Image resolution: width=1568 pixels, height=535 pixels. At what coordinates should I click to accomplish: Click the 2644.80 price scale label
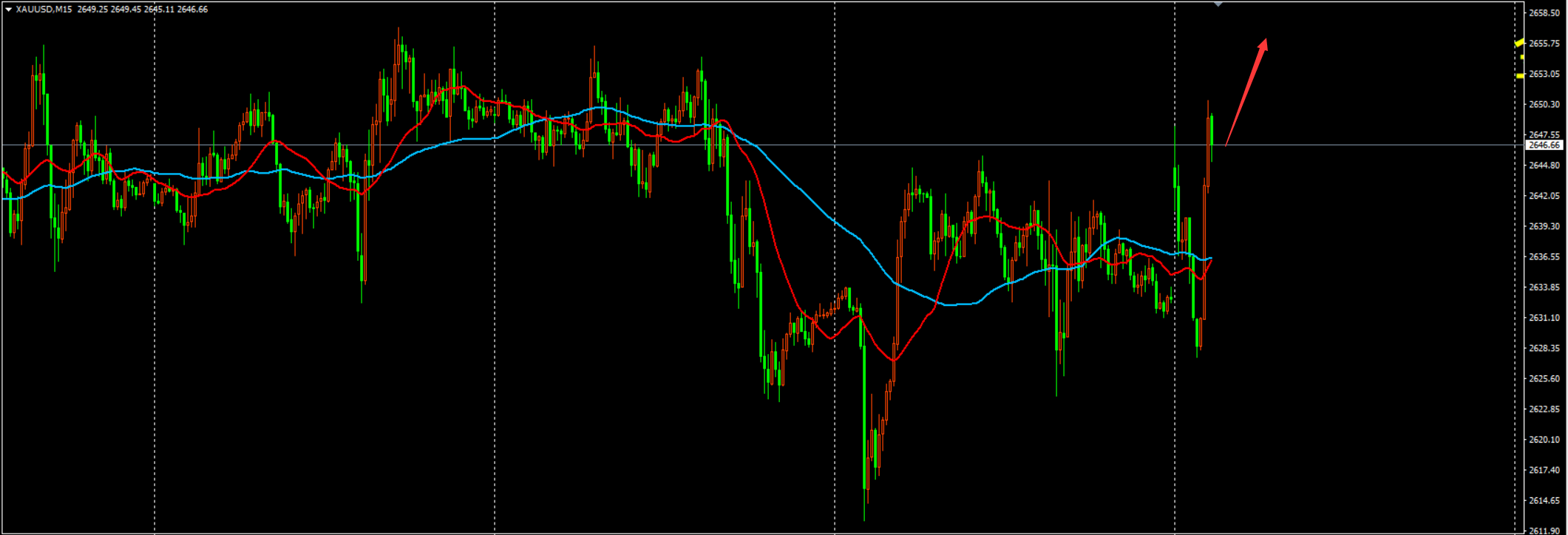1544,166
